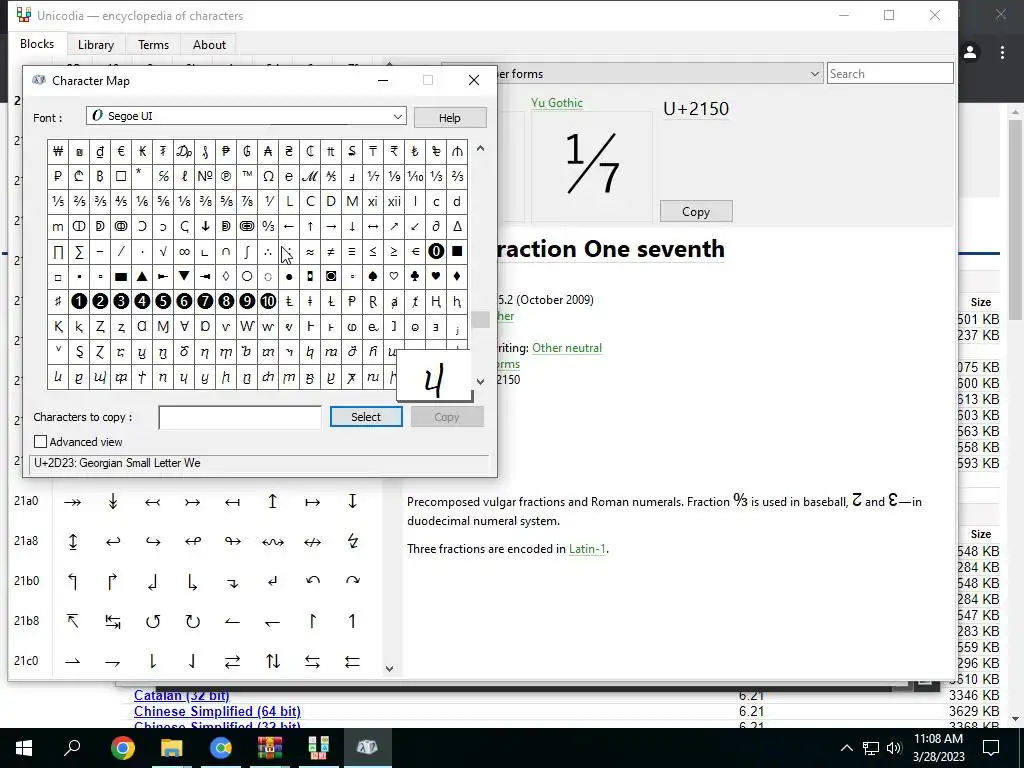This screenshot has height=768, width=1024.
Task: Pick the ↻ clockwise arrow in row 21b8
Action: point(193,621)
